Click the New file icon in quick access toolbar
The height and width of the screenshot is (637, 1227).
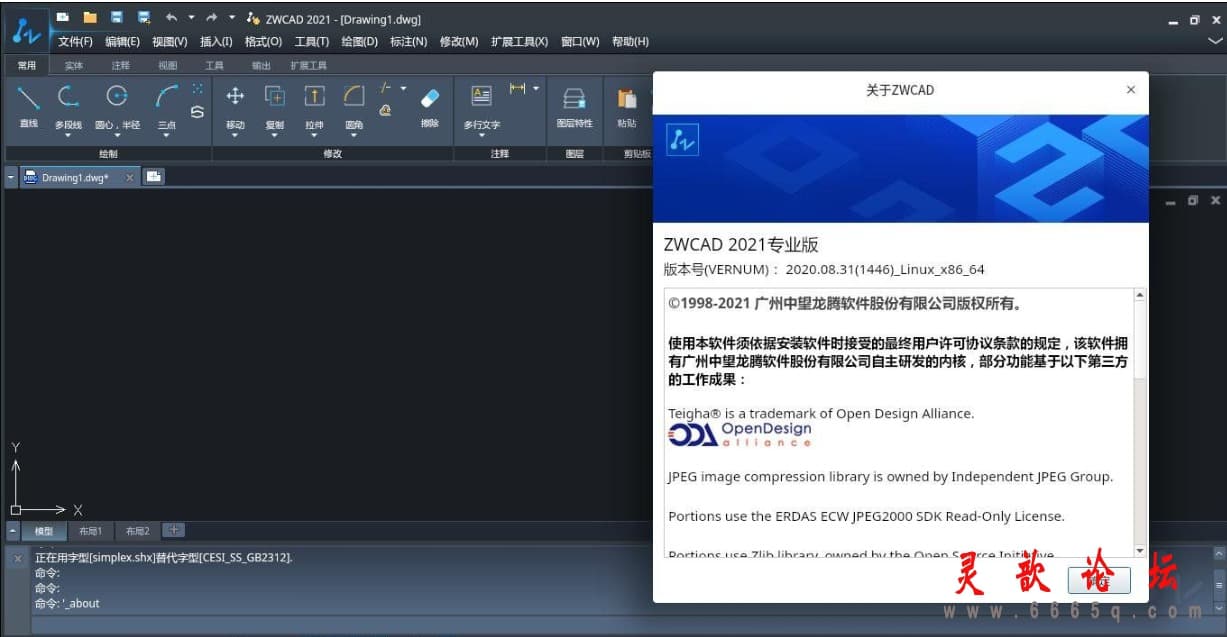[x=63, y=17]
